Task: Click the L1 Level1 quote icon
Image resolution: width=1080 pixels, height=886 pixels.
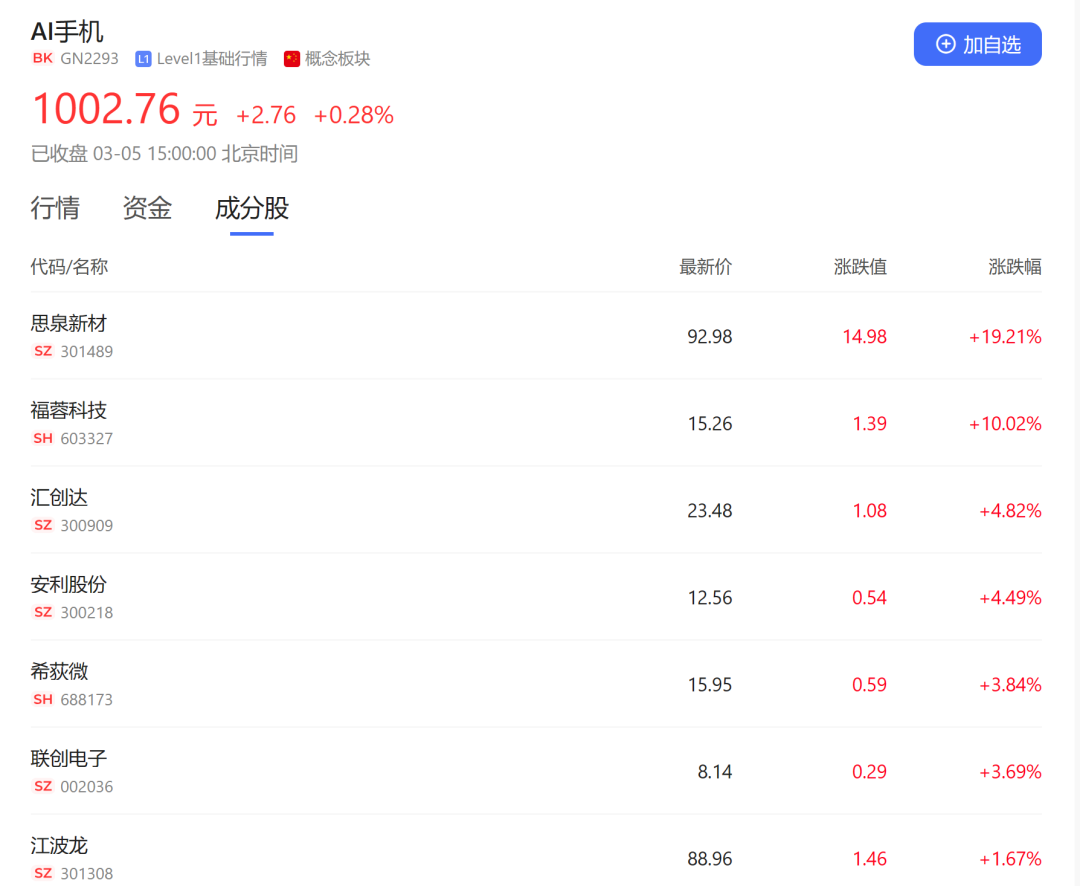Action: (x=143, y=59)
